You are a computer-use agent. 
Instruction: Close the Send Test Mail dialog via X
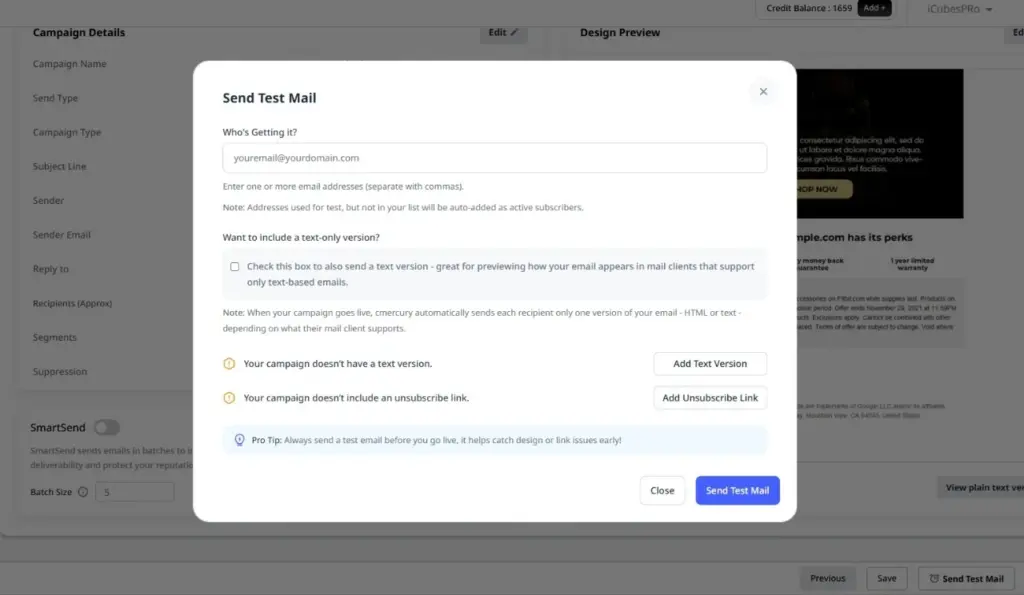point(763,91)
